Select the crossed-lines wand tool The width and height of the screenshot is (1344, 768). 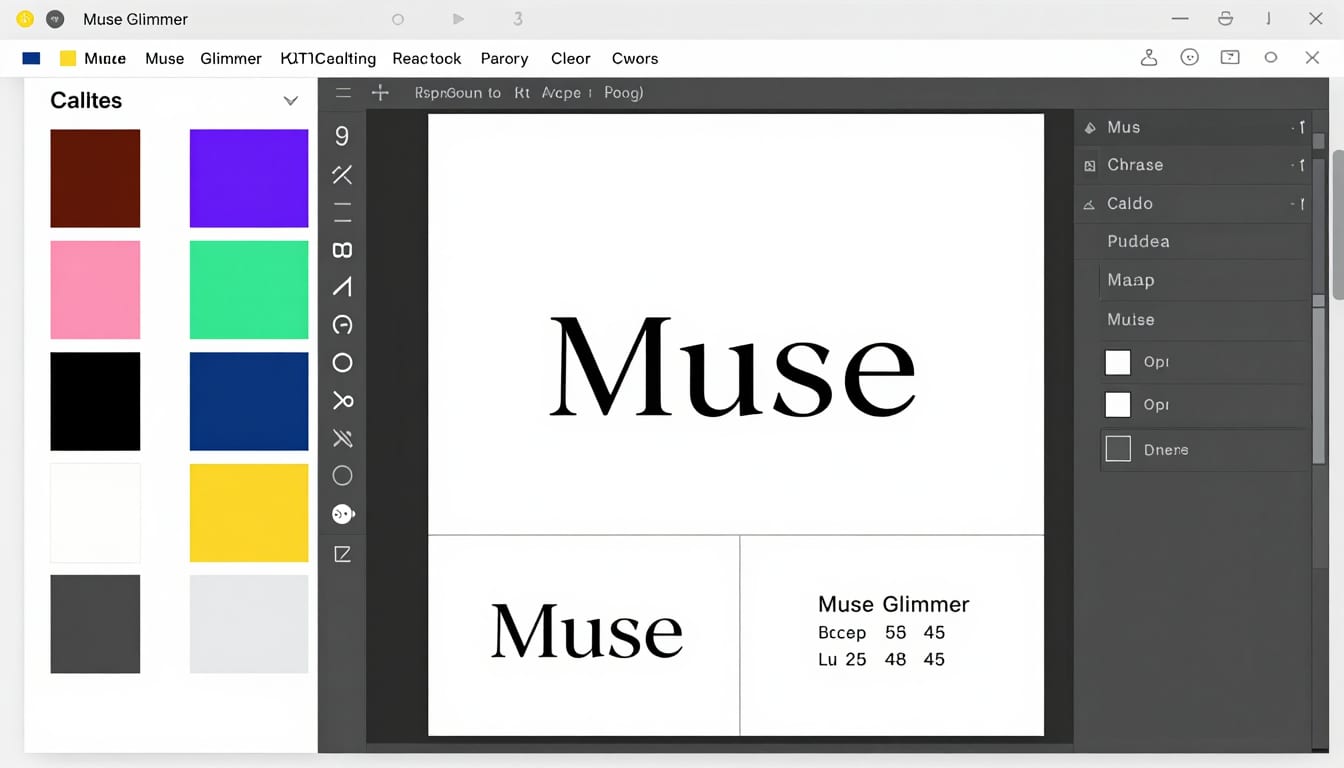click(342, 175)
